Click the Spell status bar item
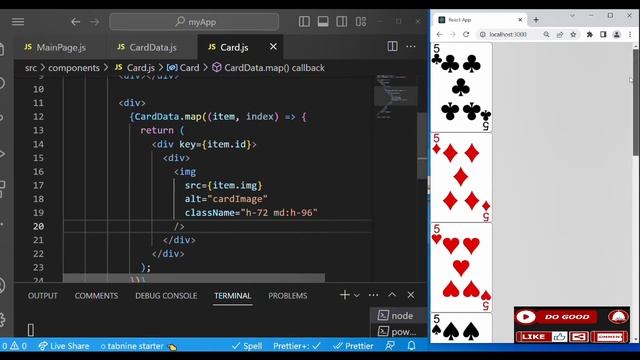The height and width of the screenshot is (360, 640). [247, 346]
